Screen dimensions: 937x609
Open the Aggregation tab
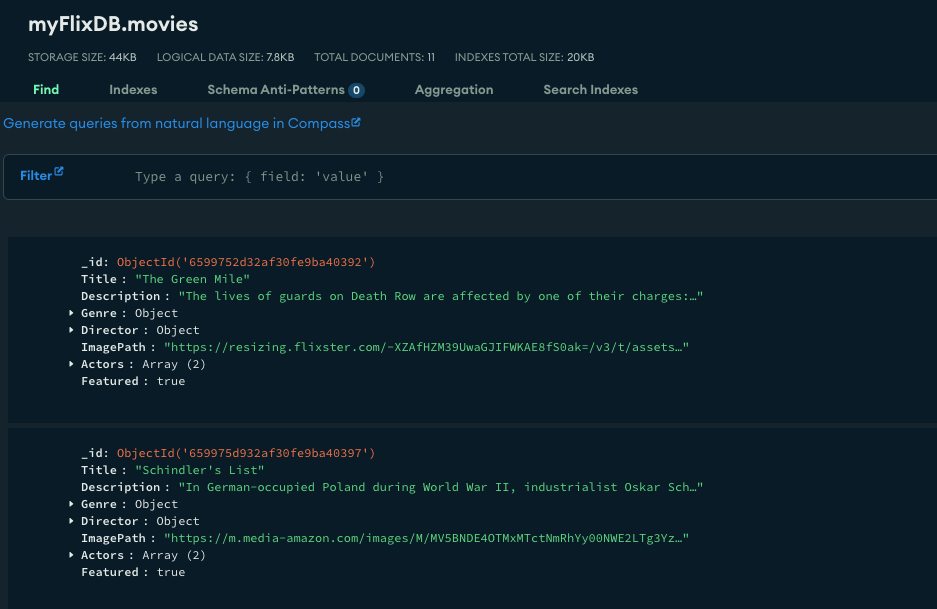453,89
